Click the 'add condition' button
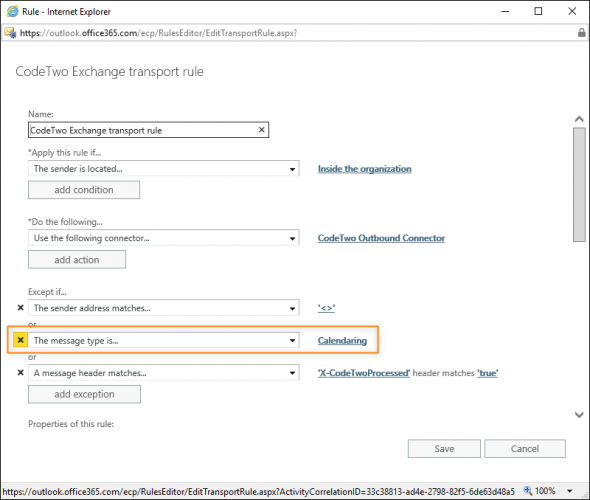Image resolution: width=590 pixels, height=500 pixels. [x=84, y=190]
